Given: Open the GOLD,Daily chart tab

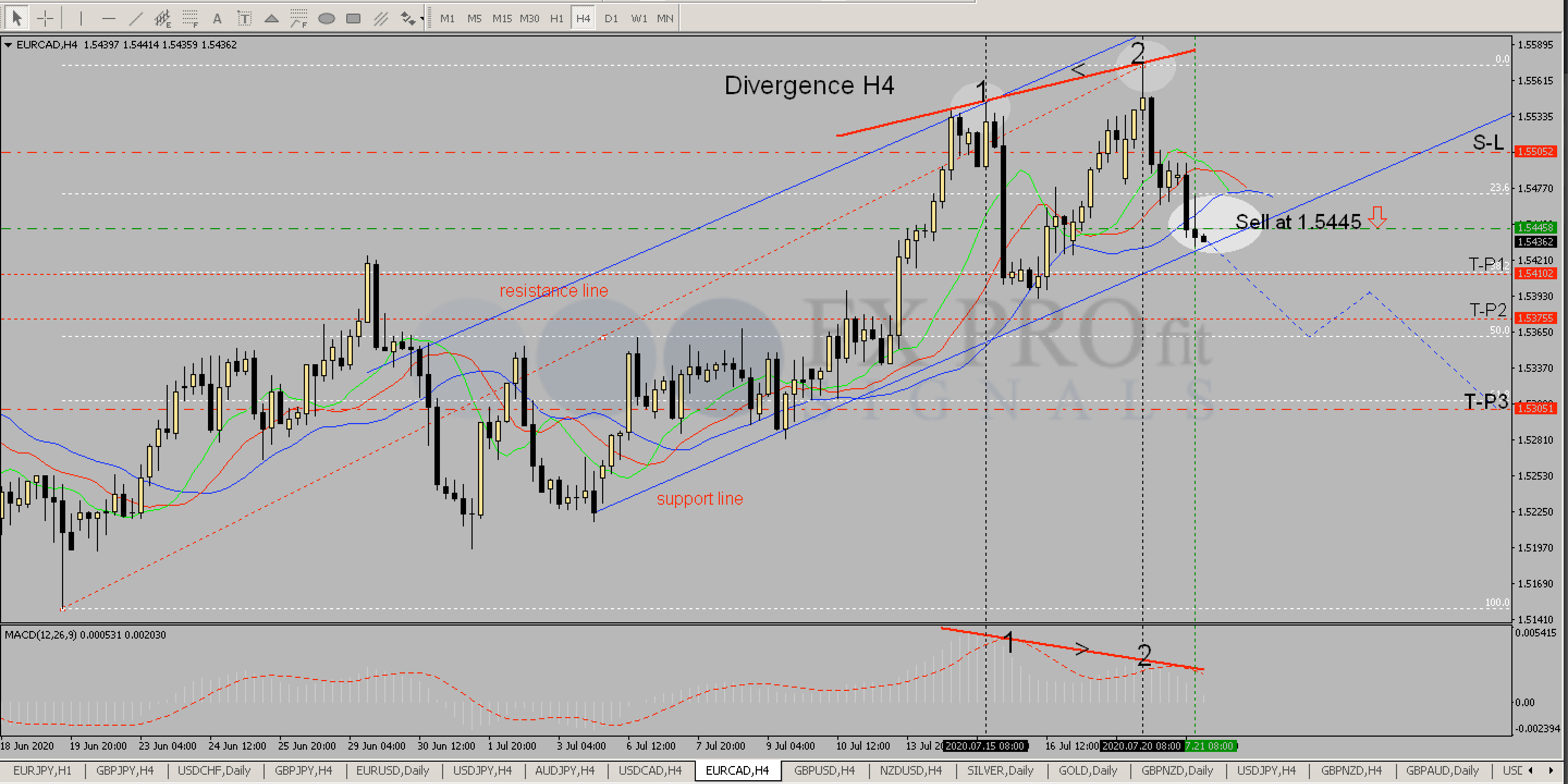Looking at the screenshot, I should 1087,770.
